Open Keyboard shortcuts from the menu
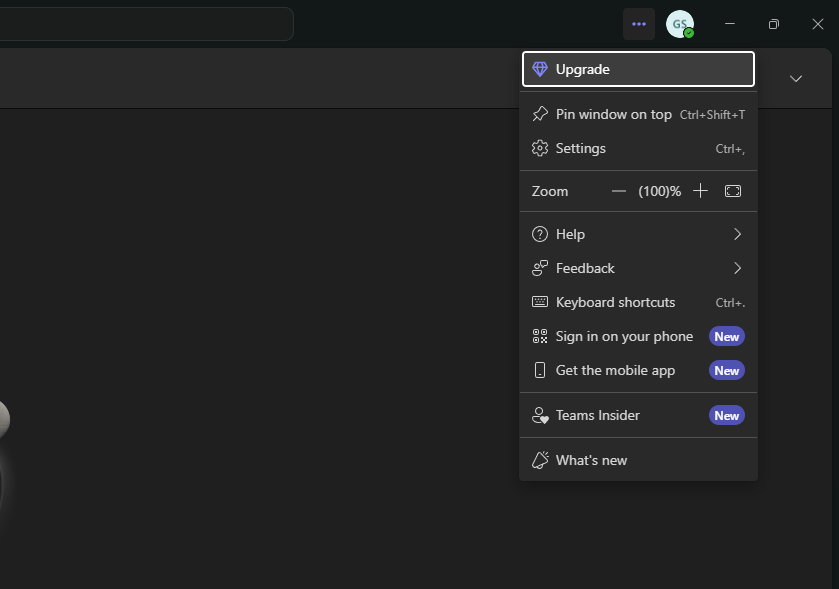The width and height of the screenshot is (839, 589). (615, 302)
